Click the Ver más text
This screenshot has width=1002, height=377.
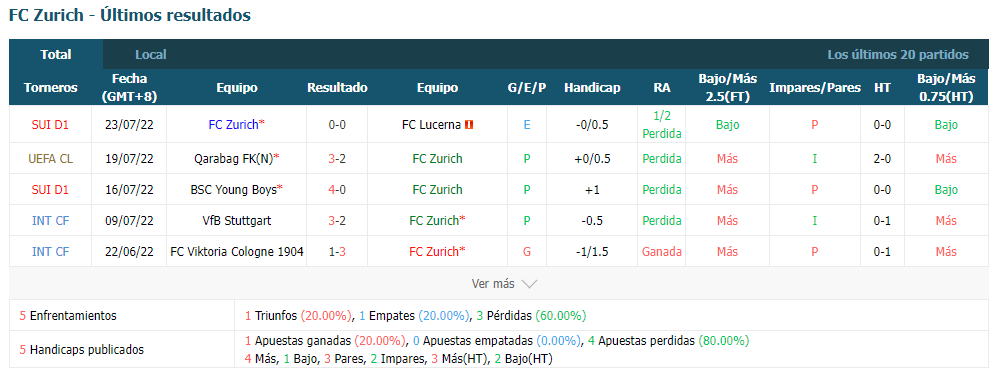coord(493,284)
